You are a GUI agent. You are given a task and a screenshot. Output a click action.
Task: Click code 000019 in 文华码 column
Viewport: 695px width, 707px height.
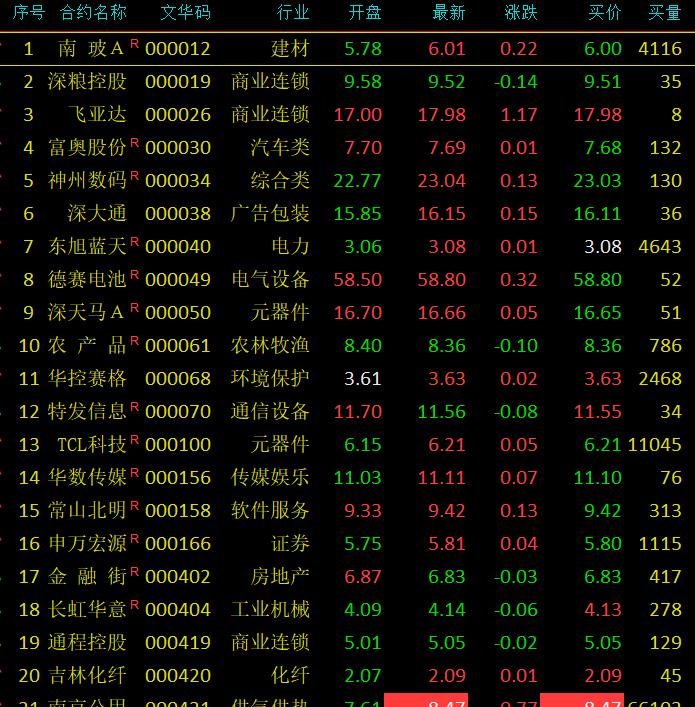[178, 82]
